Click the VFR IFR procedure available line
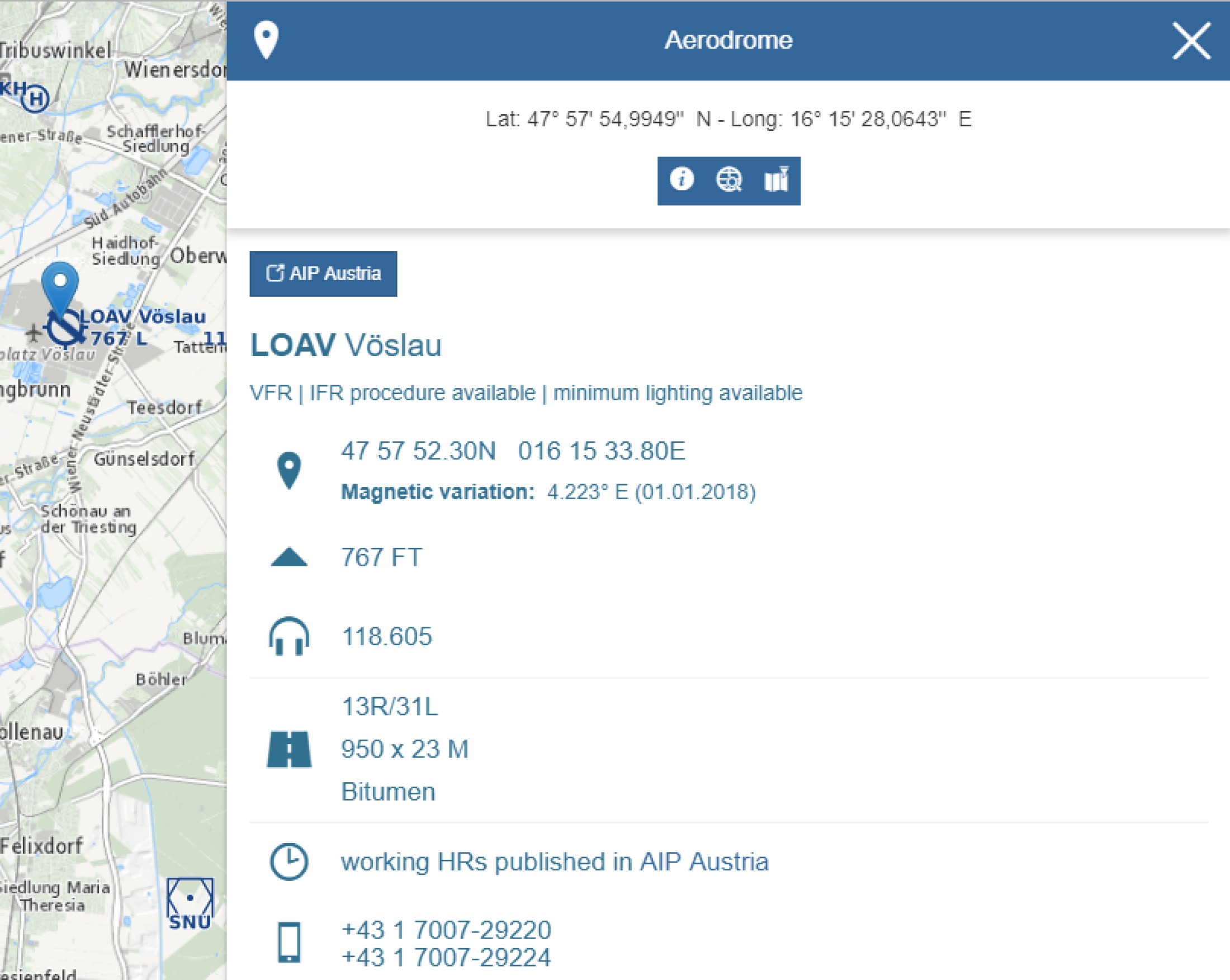Screen dimensions: 1230x980 [526, 393]
